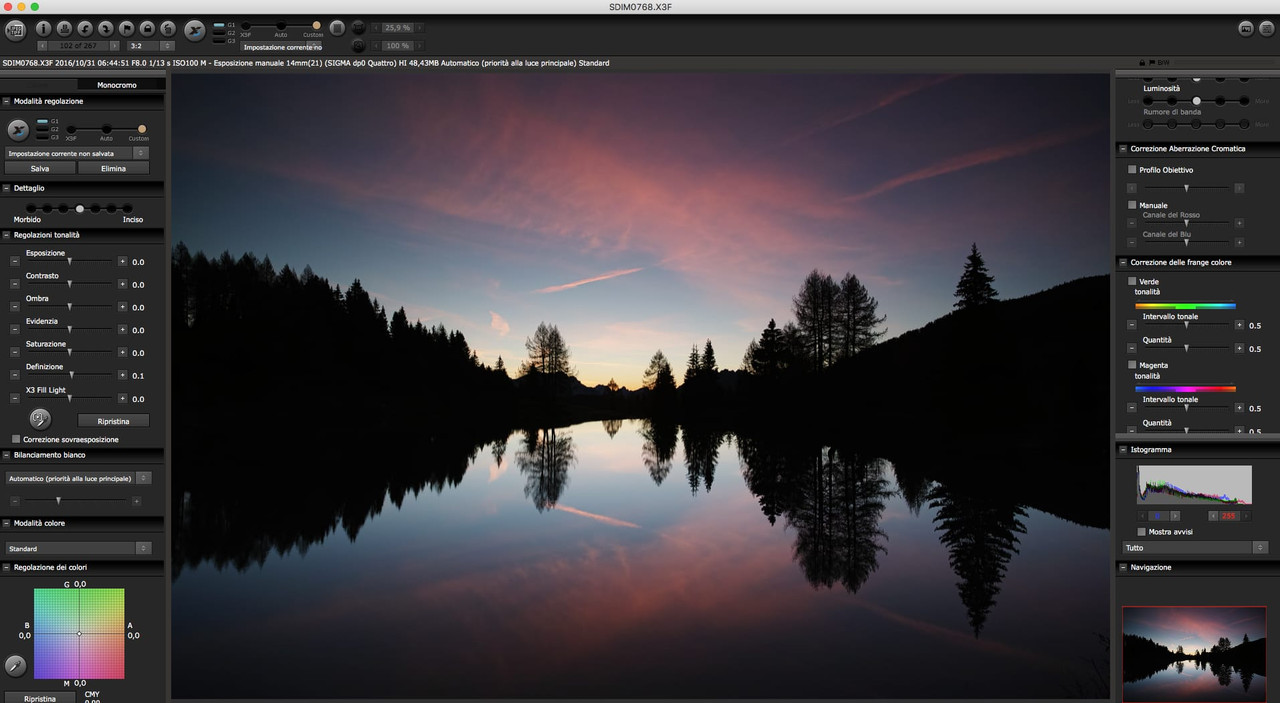Click the first panel toggle icon at top right
1280x703 pixels.
tap(1246, 29)
